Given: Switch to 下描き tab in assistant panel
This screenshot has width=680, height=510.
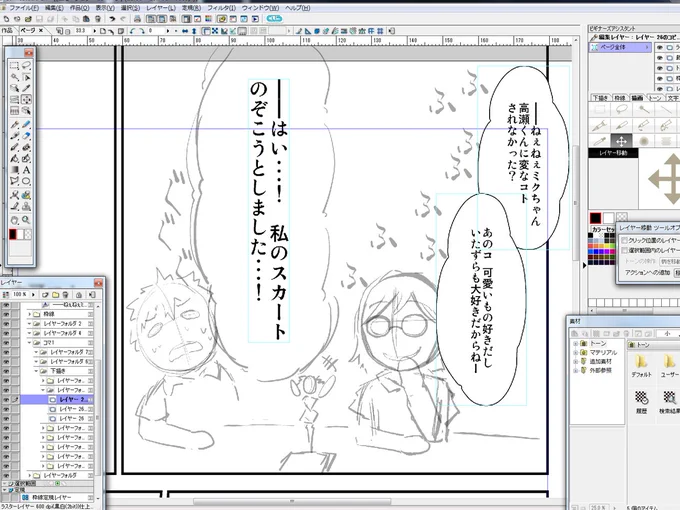Looking at the screenshot, I should [600, 98].
